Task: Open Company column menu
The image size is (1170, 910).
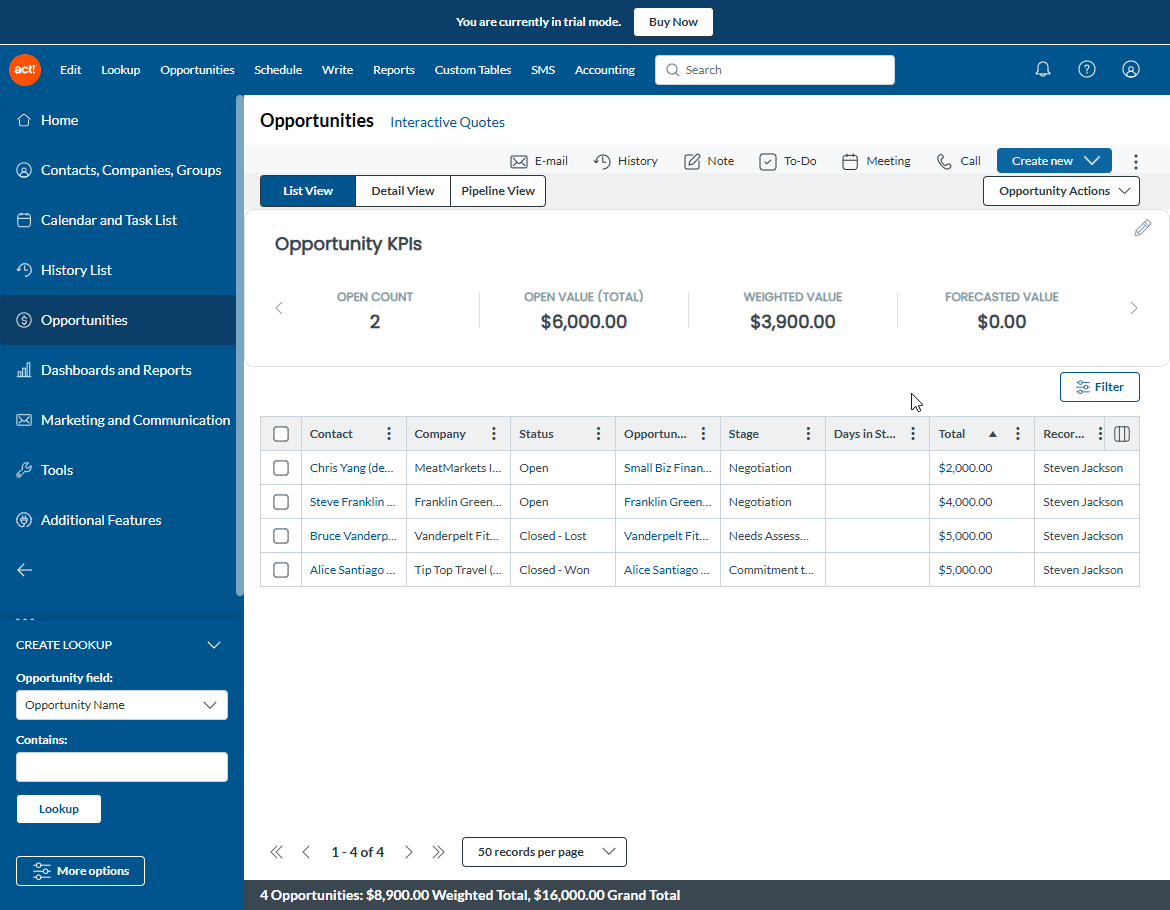Action: [x=493, y=434]
